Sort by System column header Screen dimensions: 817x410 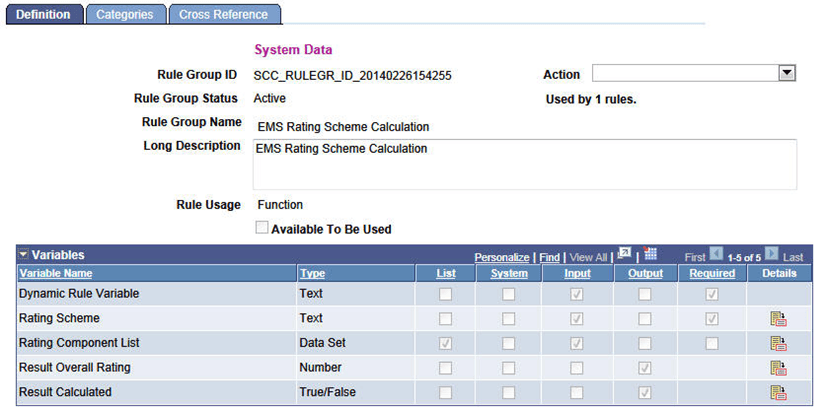509,274
